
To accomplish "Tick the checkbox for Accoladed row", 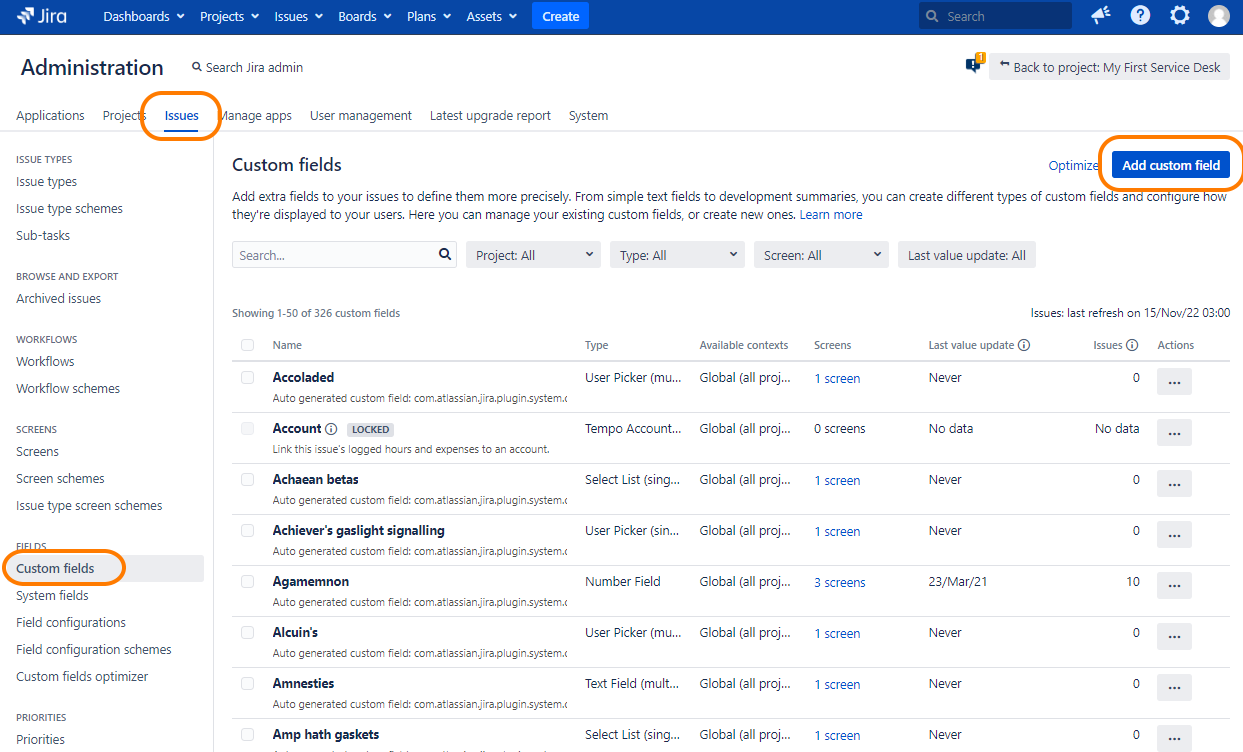I will point(247,378).
